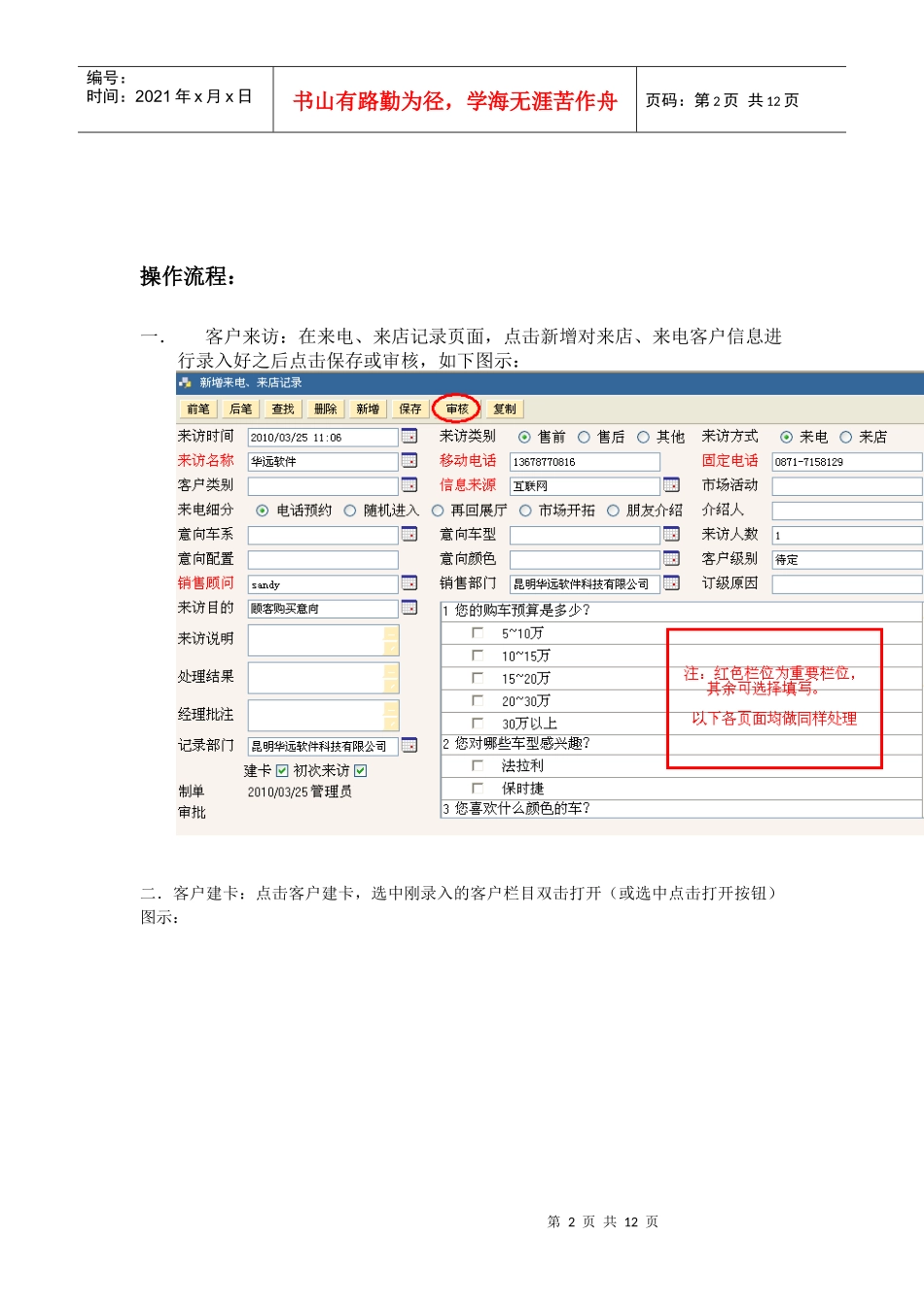Click the 销售顾问 field containing sandy
This screenshot has height=1307, width=924.
coord(323,584)
